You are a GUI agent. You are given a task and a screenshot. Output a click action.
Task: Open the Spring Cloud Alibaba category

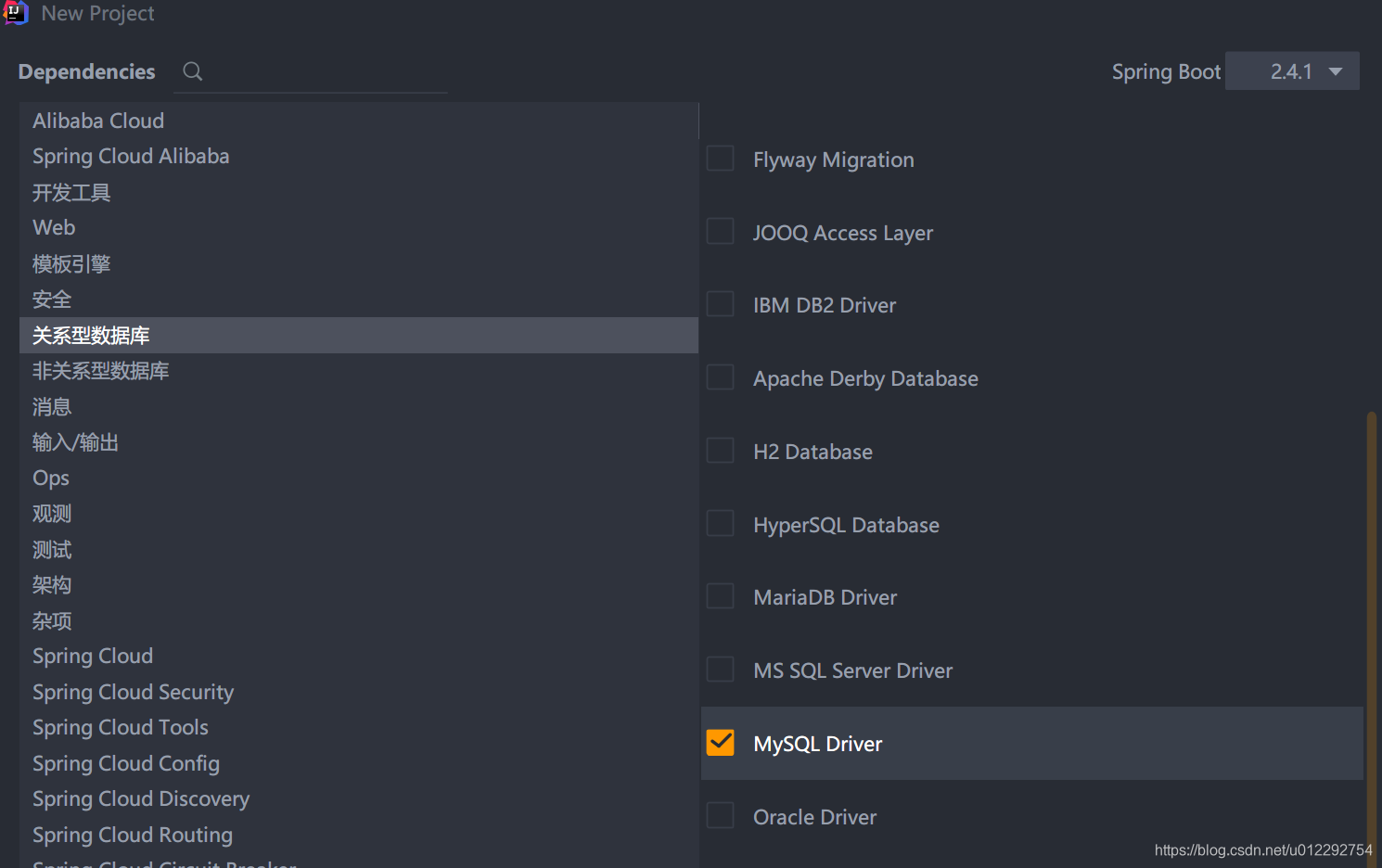[x=359, y=156]
